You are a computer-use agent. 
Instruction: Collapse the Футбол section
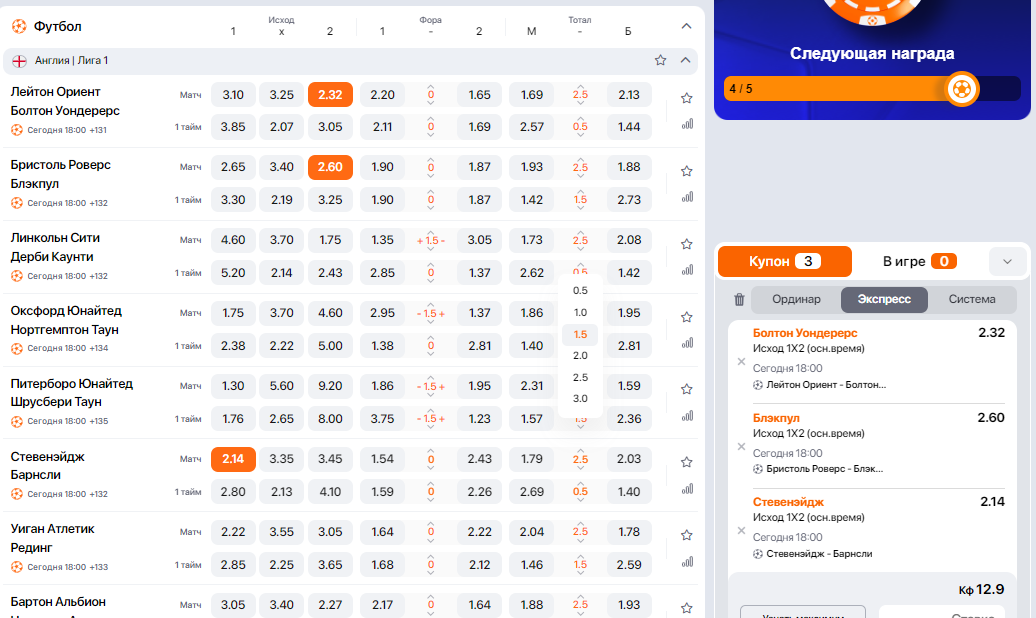click(x=686, y=26)
